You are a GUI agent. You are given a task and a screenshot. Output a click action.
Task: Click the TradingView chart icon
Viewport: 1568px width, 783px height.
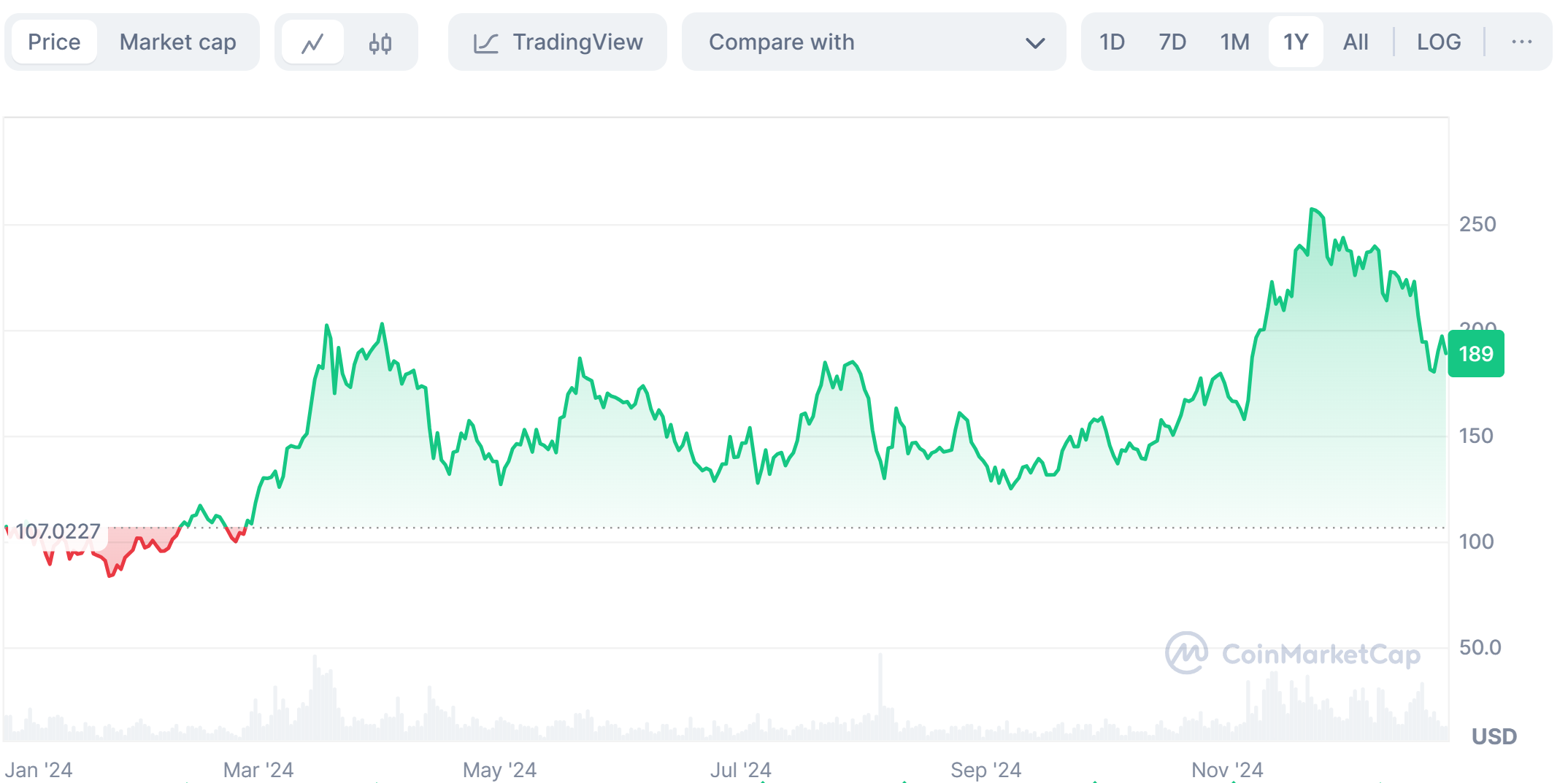click(486, 43)
